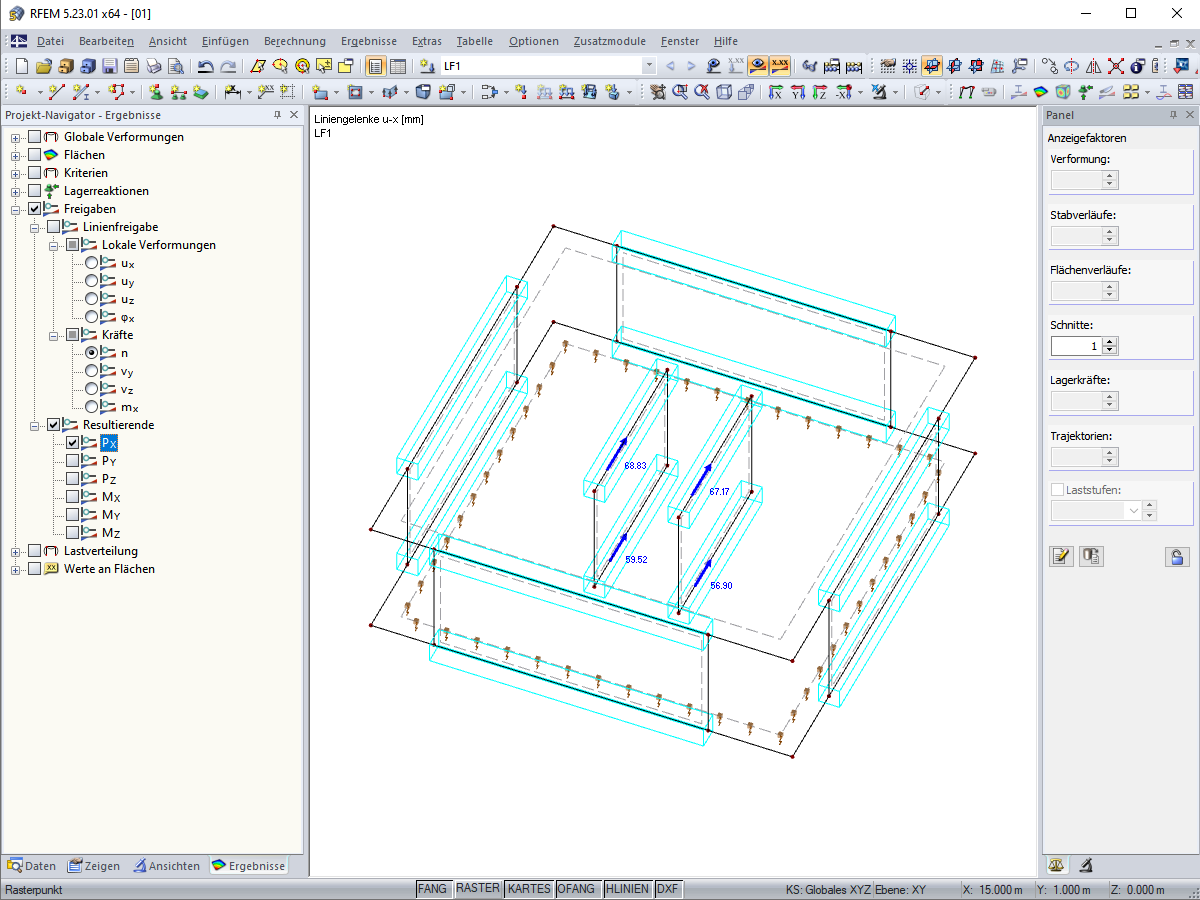Expand the Lastverteilung tree node
1200x900 pixels.
click(16, 551)
